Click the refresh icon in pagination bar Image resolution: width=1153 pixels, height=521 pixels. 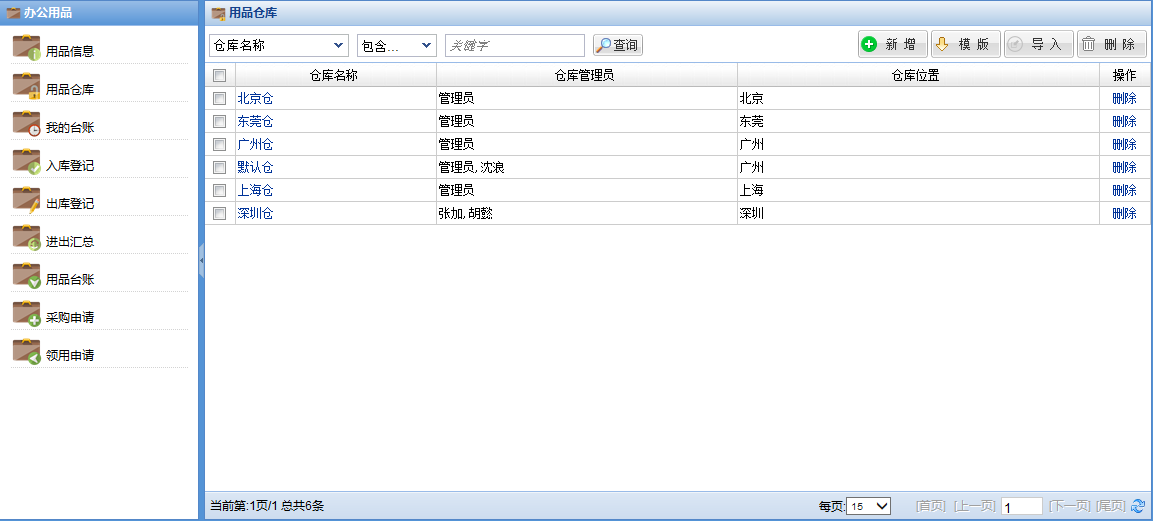click(x=1138, y=506)
